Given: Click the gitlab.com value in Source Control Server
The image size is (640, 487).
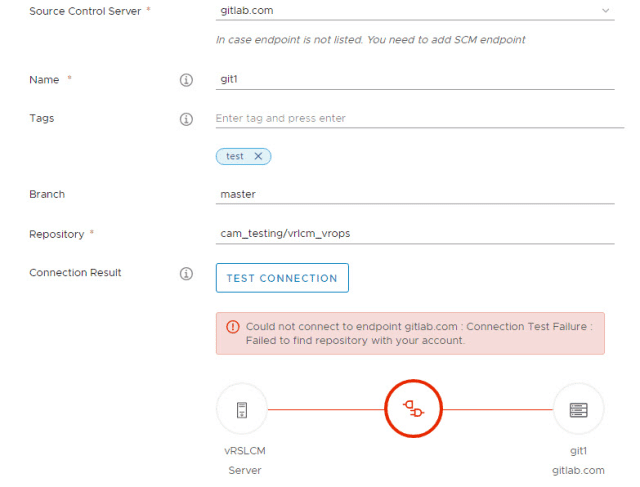Looking at the screenshot, I should click(x=247, y=11).
